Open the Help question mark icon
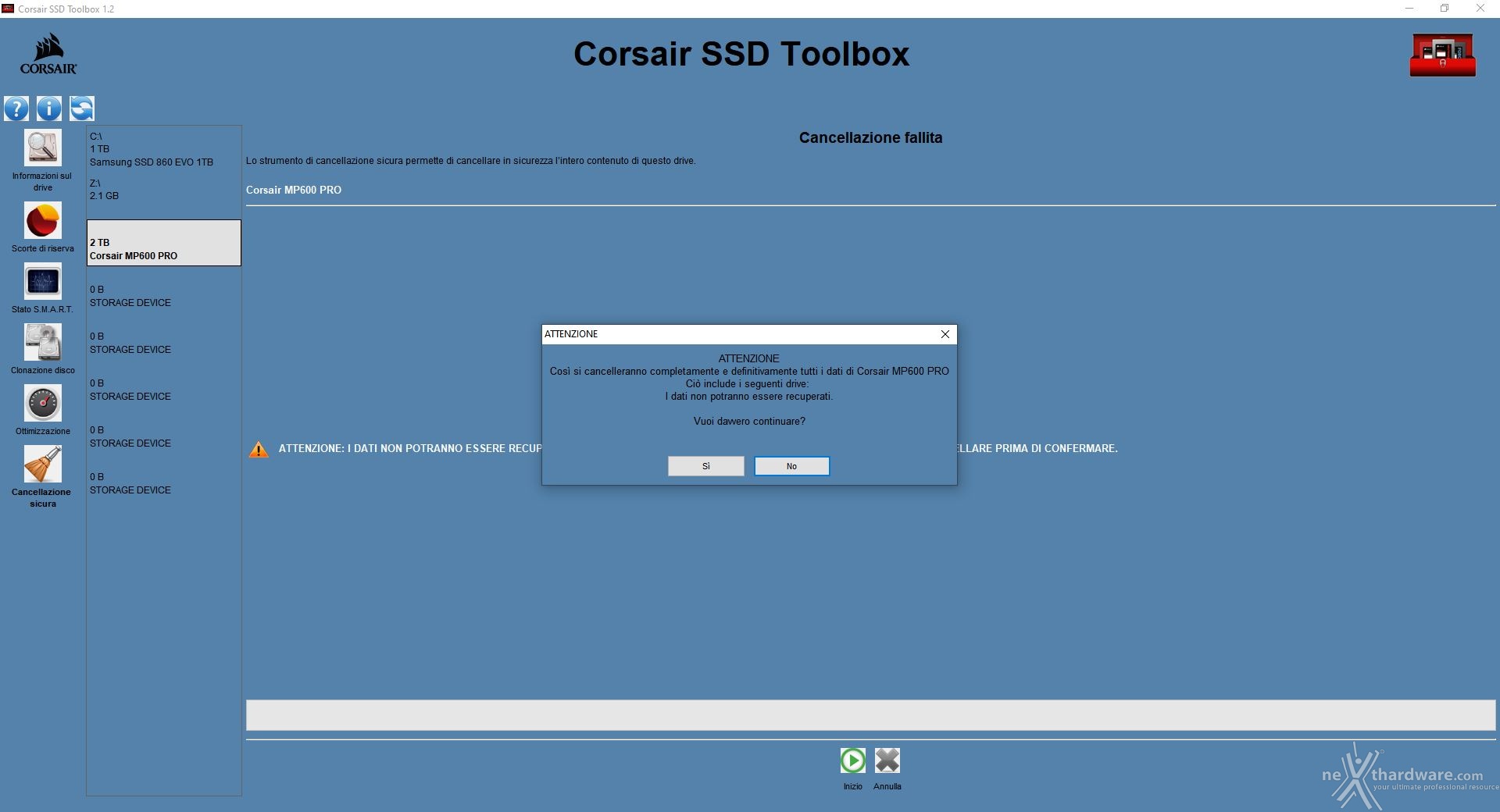The image size is (1500, 812). [16, 109]
